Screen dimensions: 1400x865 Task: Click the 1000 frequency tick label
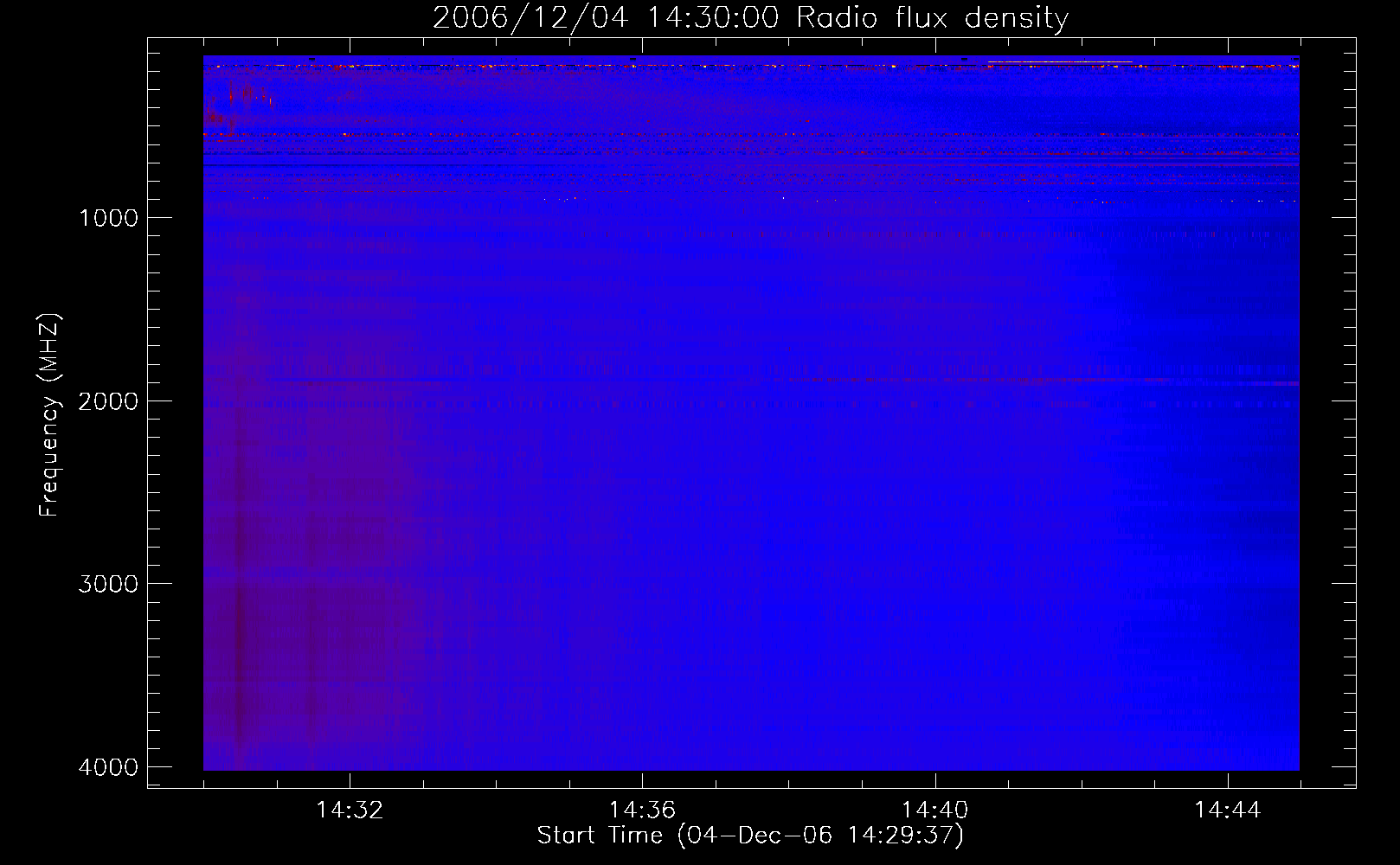(108, 218)
